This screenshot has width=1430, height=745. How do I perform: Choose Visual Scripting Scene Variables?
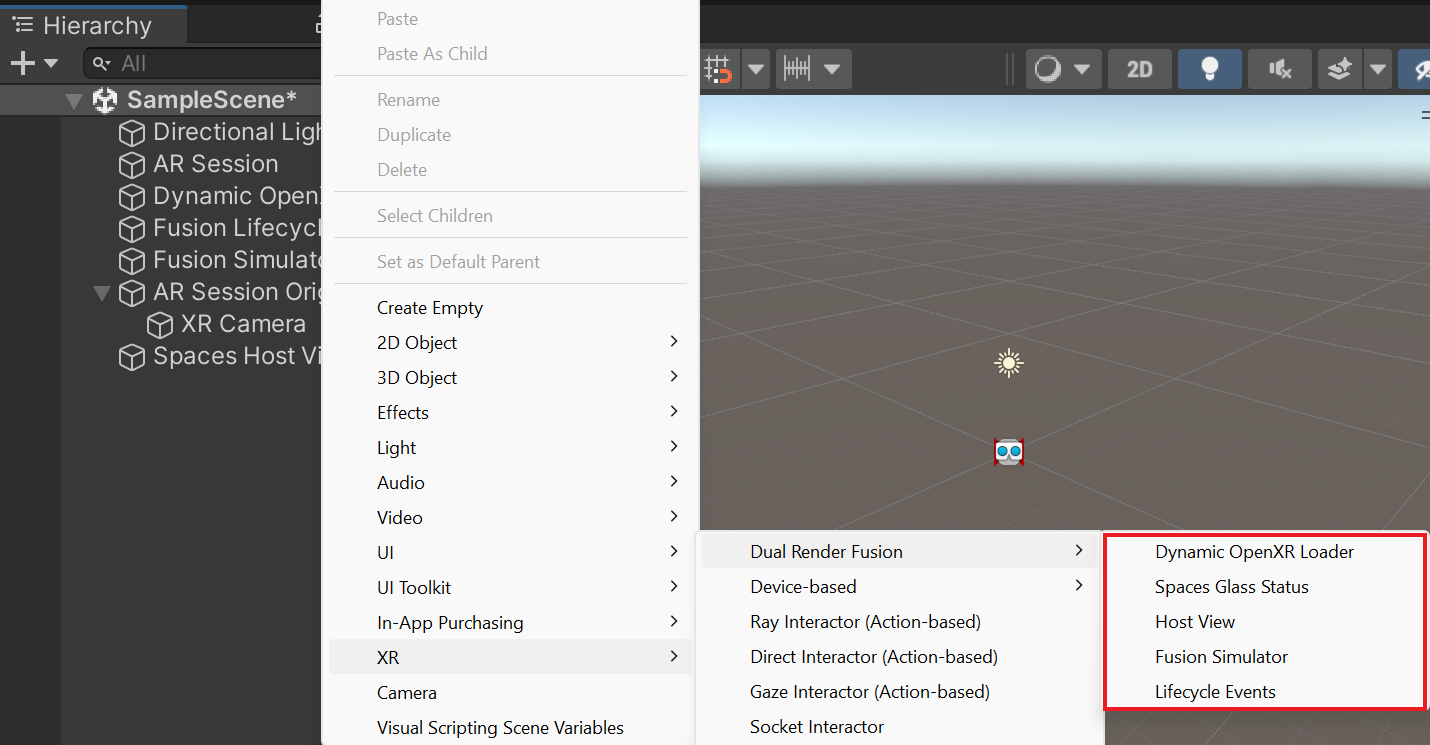coord(509,728)
